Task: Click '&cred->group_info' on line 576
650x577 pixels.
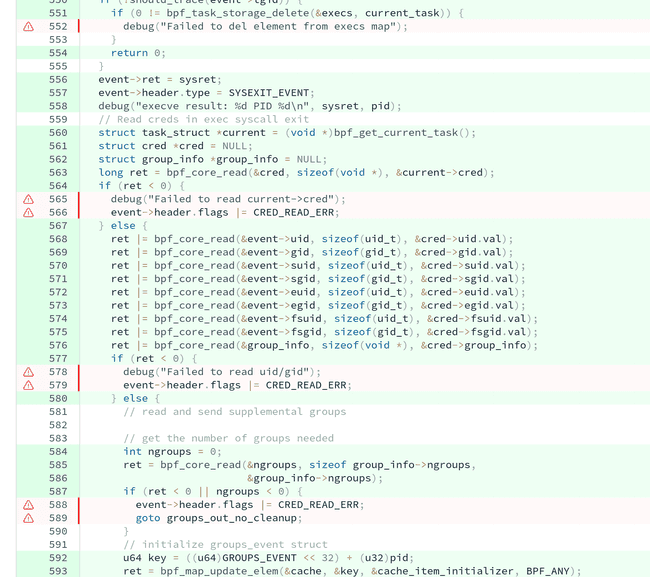Action: (x=473, y=345)
